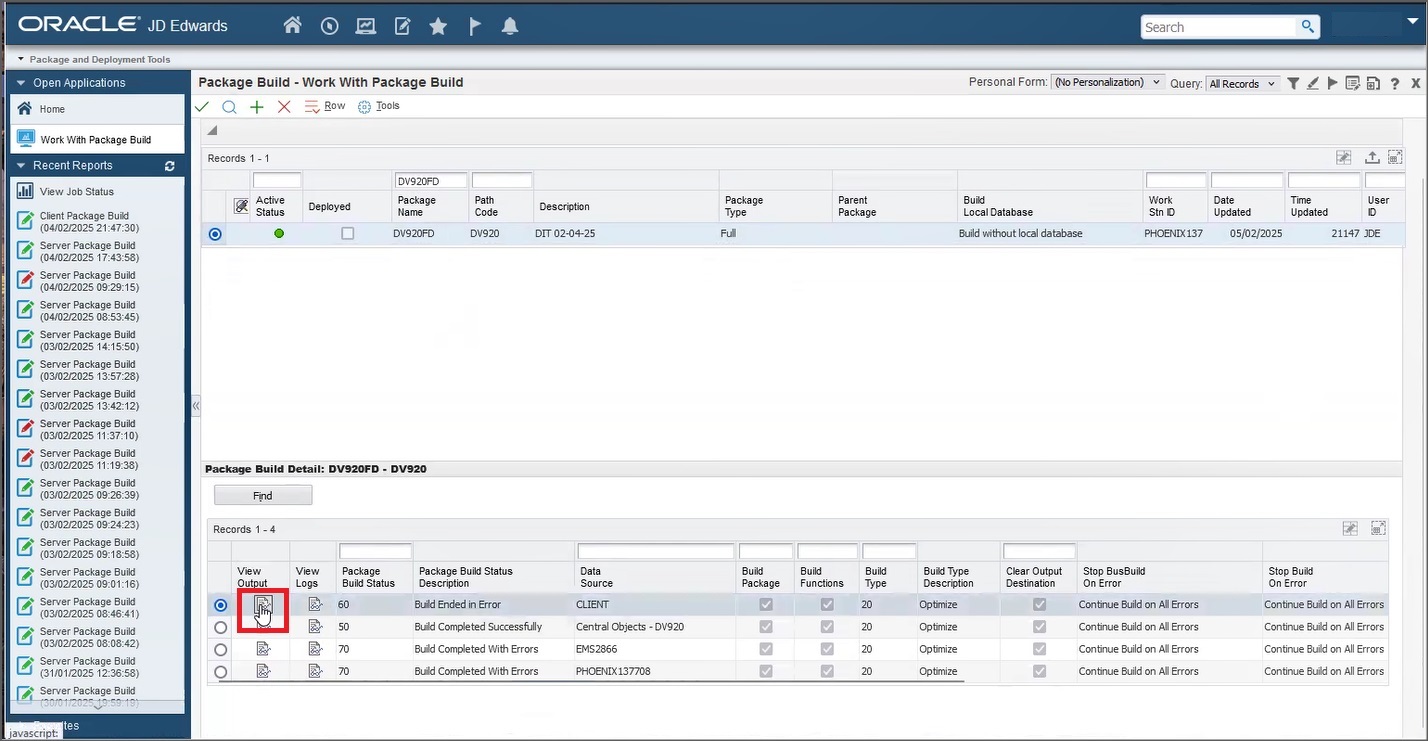Click the star Favorites icon in the banner
Screen dimensions: 1428x741
[438, 26]
